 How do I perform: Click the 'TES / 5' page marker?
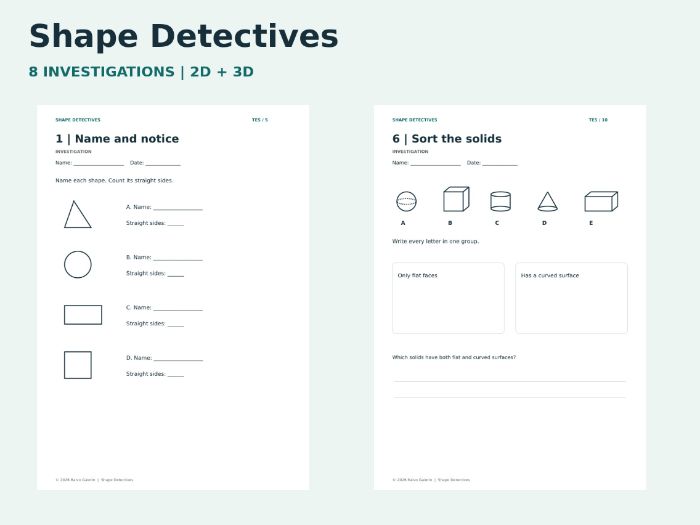click(260, 120)
